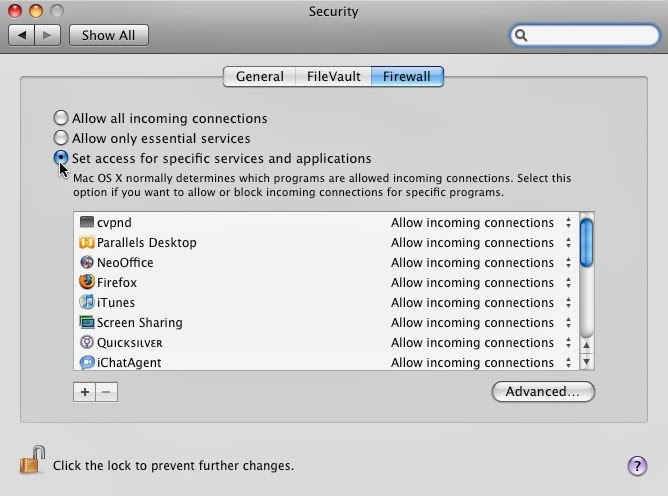
Task: Click the Show All button
Action: (108, 35)
